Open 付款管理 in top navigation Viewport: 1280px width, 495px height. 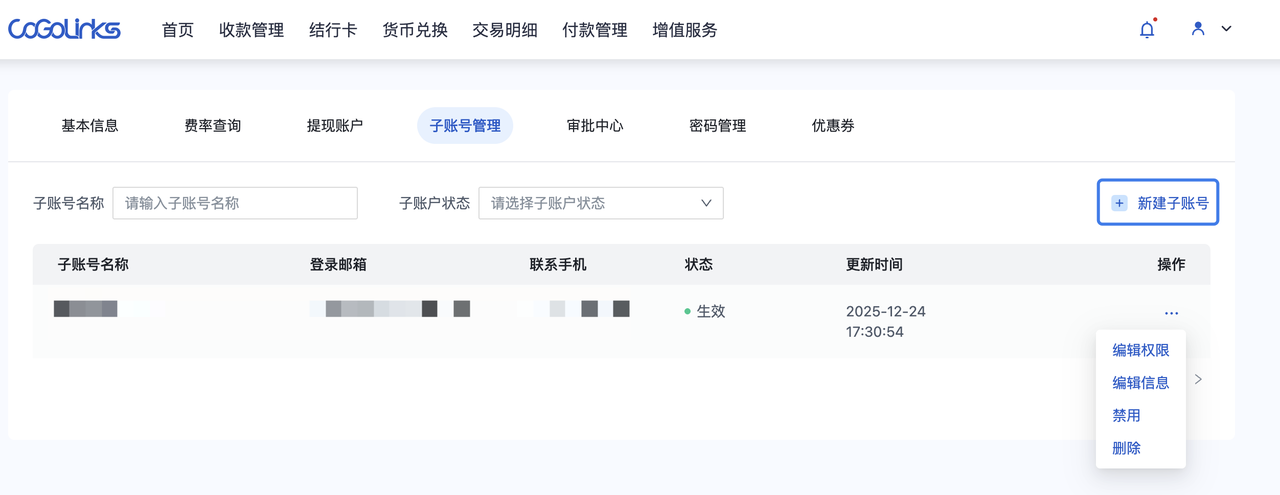tap(595, 30)
